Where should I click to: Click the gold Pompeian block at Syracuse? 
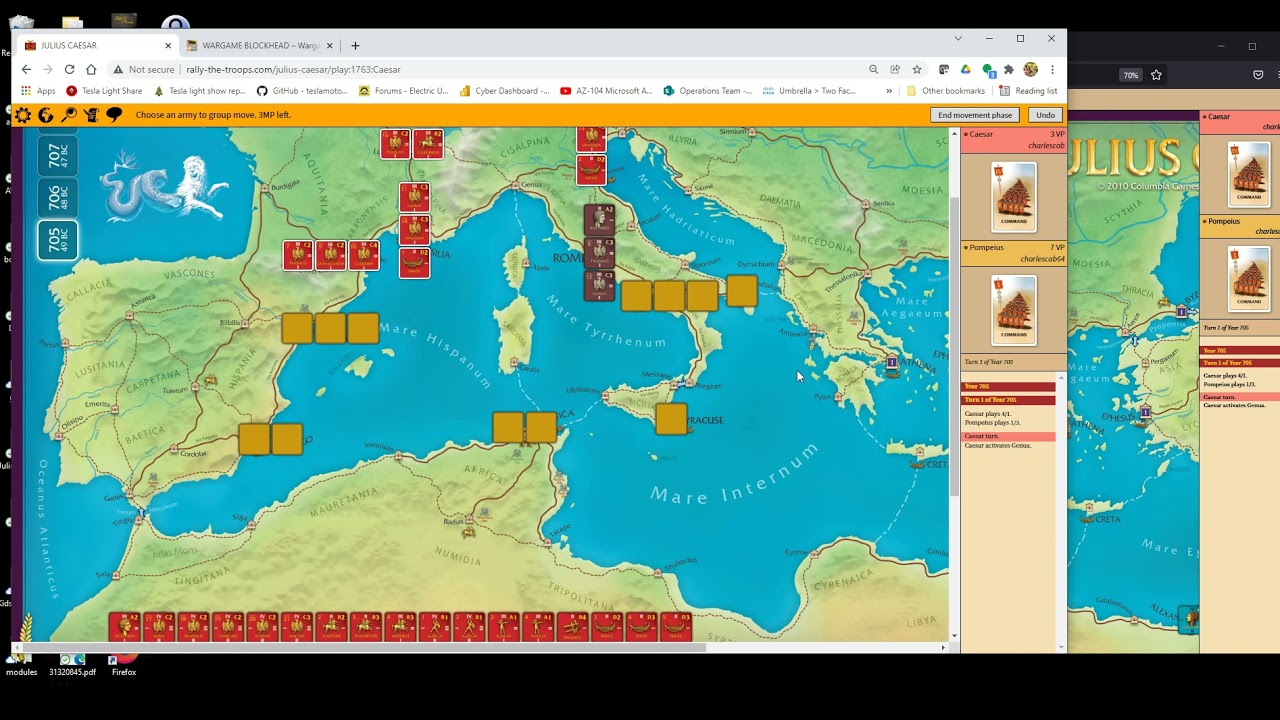(x=671, y=419)
